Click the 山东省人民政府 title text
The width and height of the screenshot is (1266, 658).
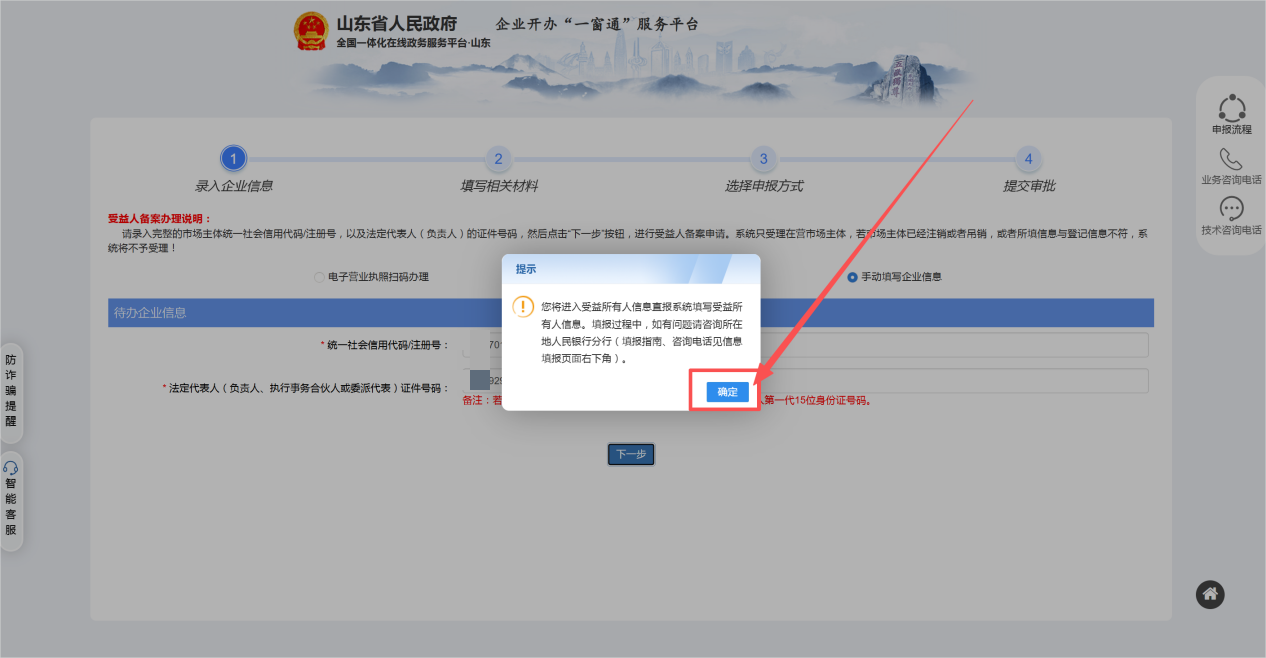click(x=396, y=24)
